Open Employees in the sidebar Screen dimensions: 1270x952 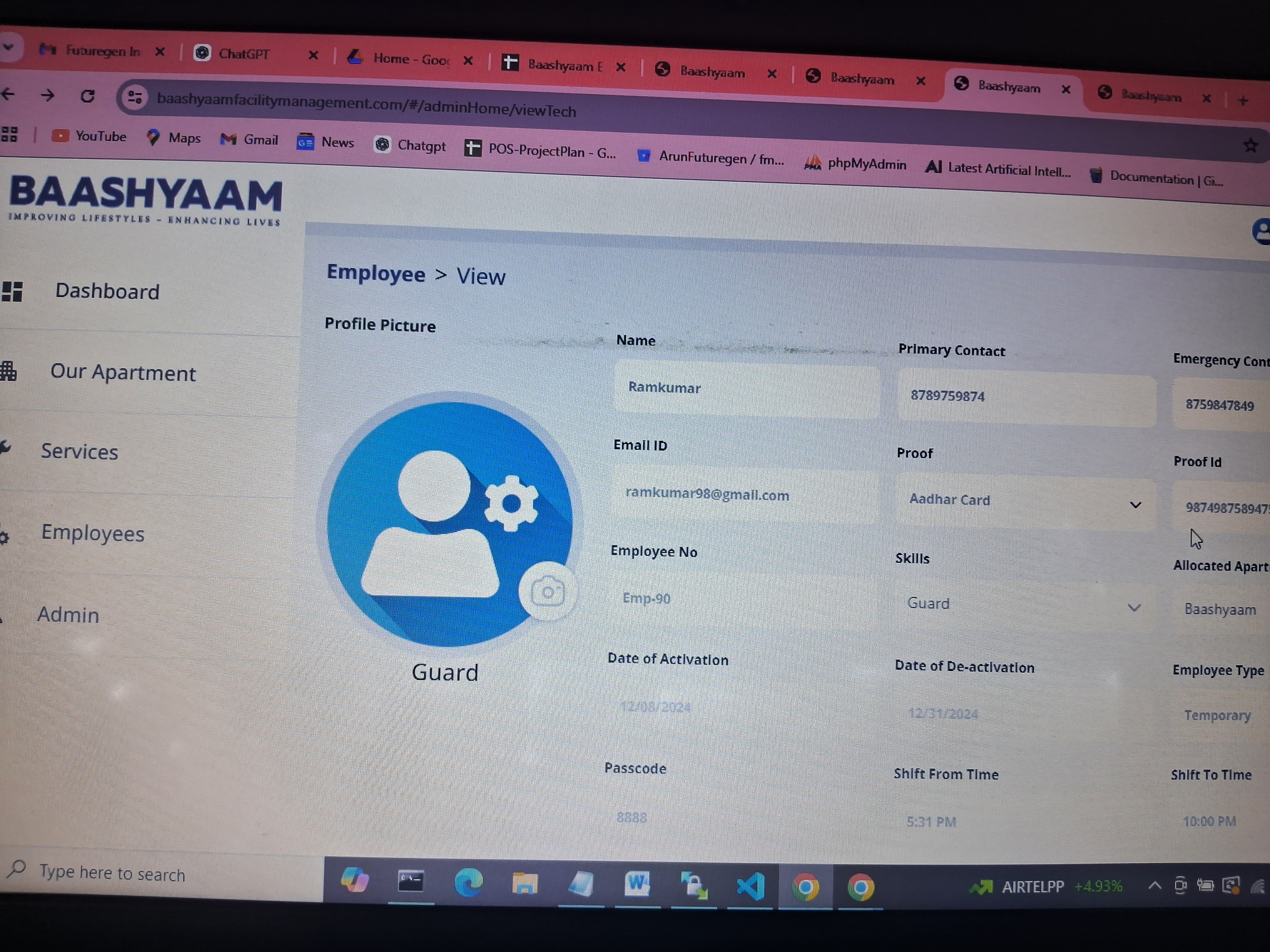(92, 534)
